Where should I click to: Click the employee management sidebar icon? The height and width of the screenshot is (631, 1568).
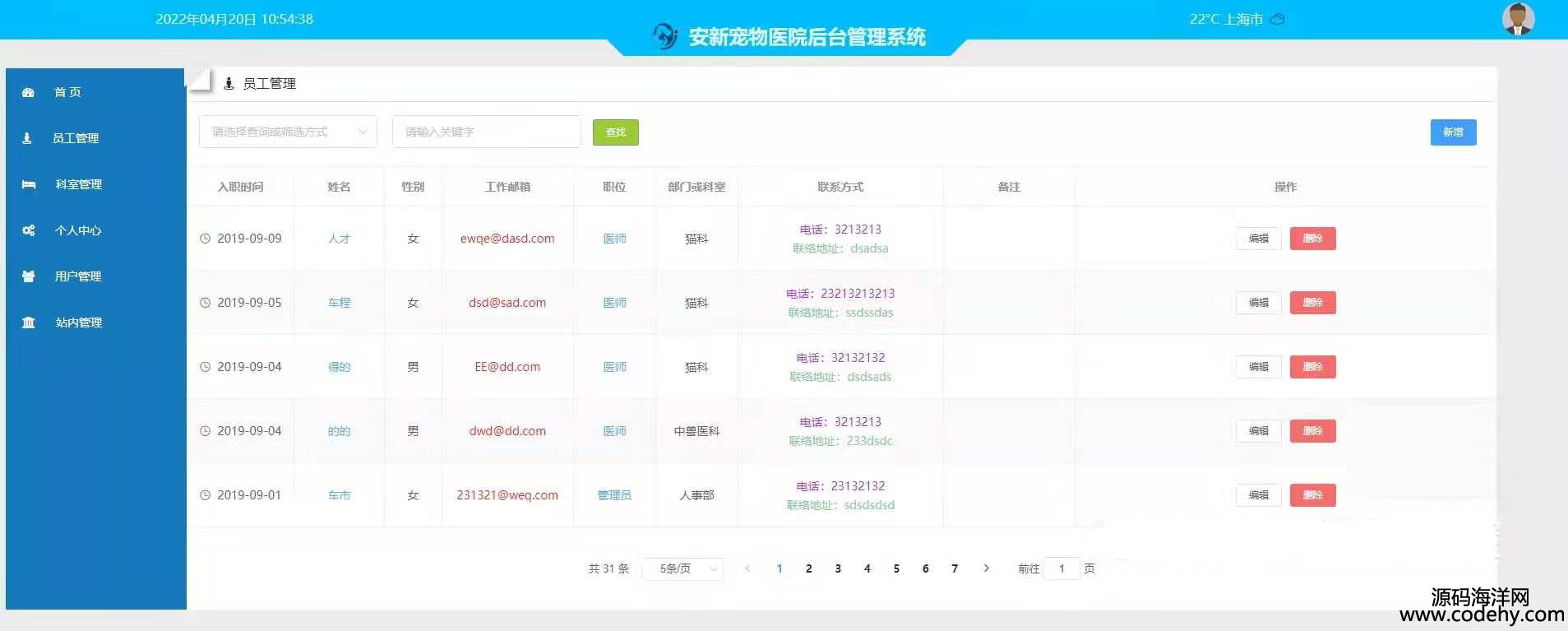(27, 138)
